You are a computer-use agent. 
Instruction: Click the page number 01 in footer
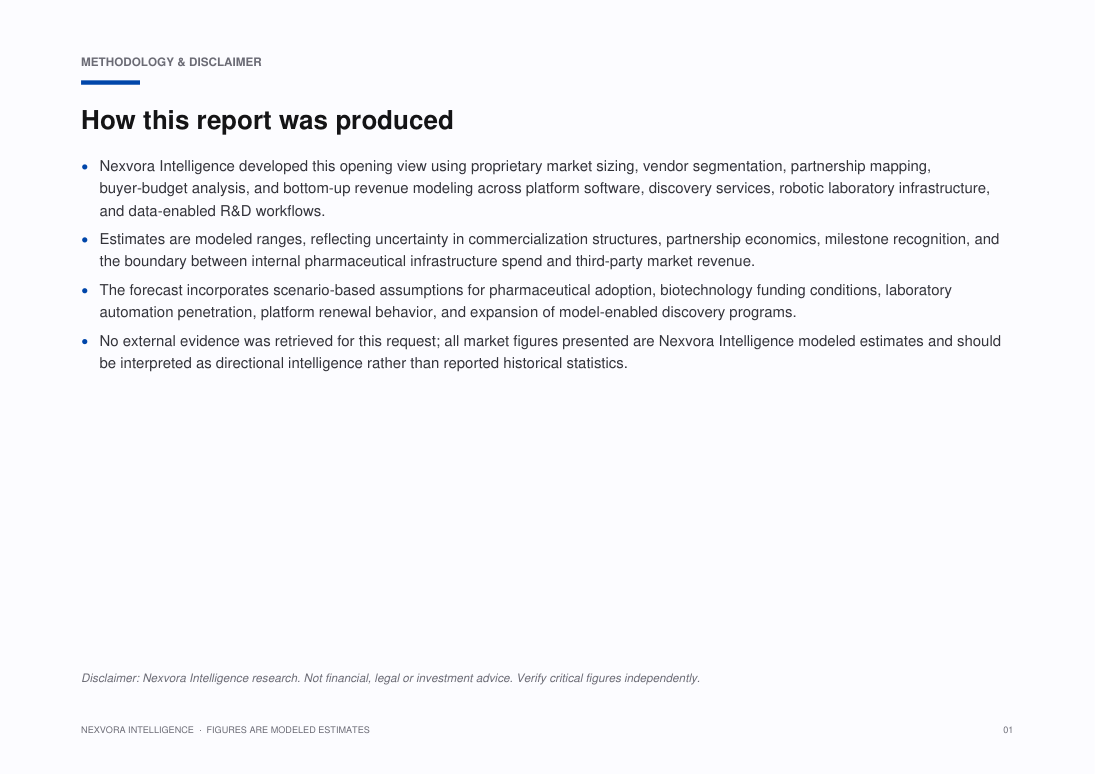tap(1008, 730)
